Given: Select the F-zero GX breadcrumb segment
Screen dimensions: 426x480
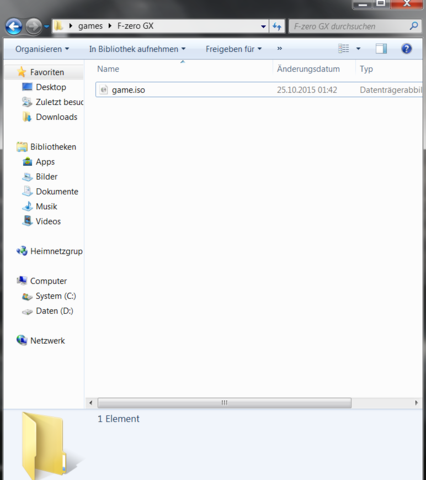Looking at the screenshot, I should tap(135, 26).
